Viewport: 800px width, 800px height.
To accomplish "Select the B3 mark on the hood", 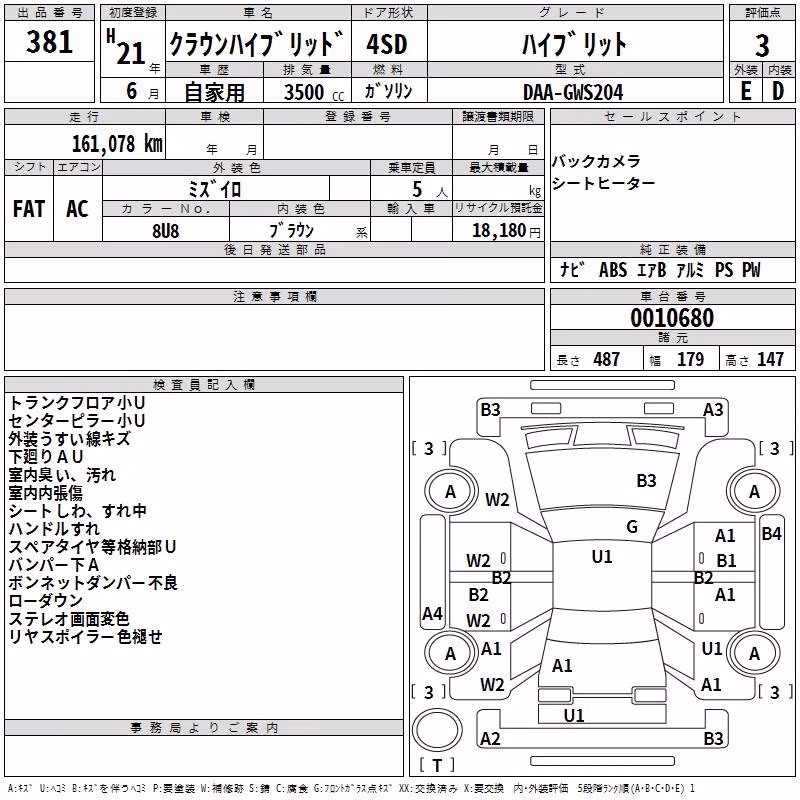I will pyautogui.click(x=646, y=481).
